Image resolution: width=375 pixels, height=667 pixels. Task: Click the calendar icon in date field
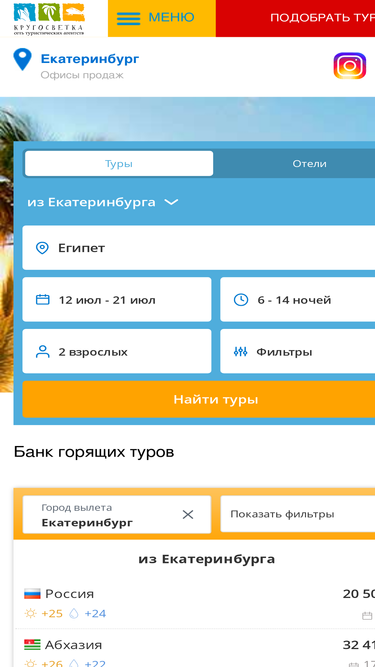click(43, 299)
